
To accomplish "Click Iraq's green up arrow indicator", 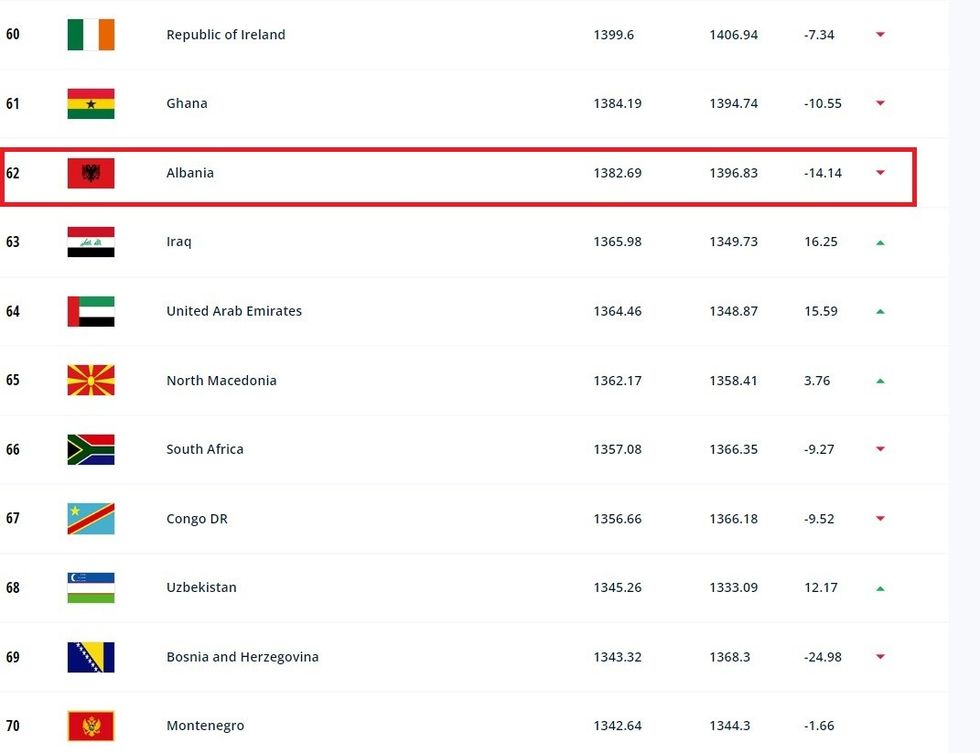I will pyautogui.click(x=880, y=242).
